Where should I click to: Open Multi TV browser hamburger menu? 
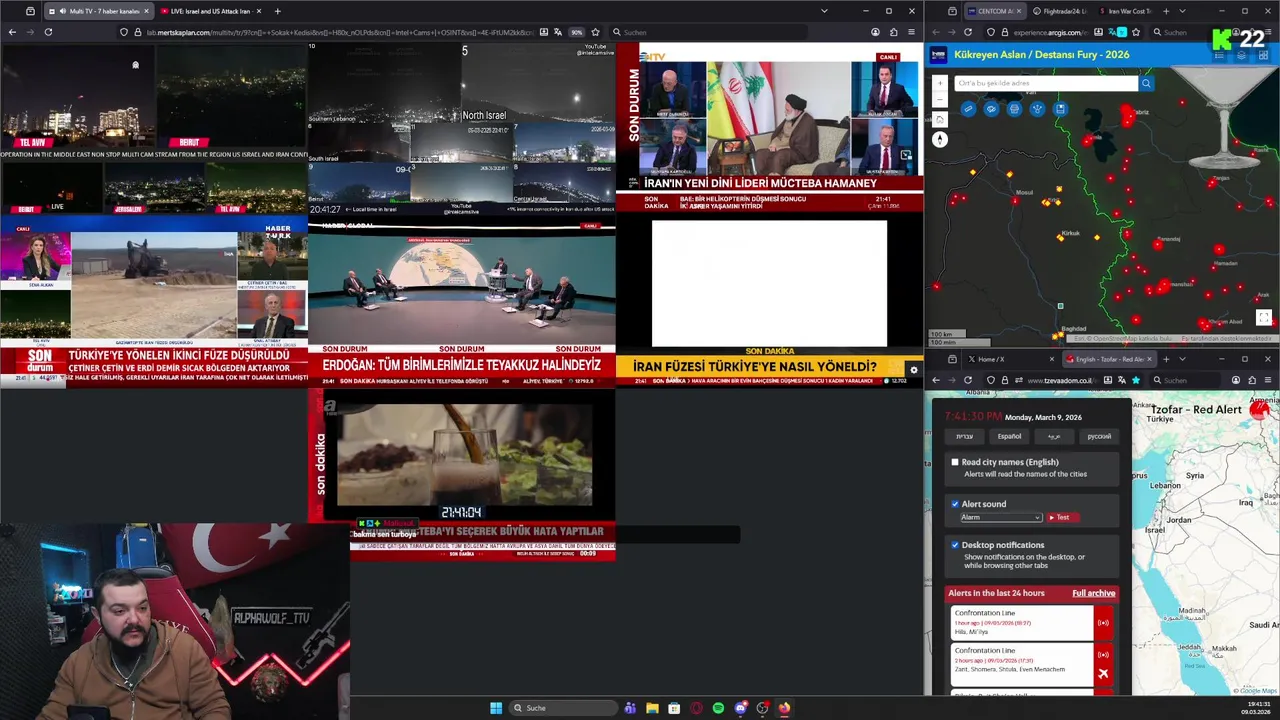coord(911,32)
